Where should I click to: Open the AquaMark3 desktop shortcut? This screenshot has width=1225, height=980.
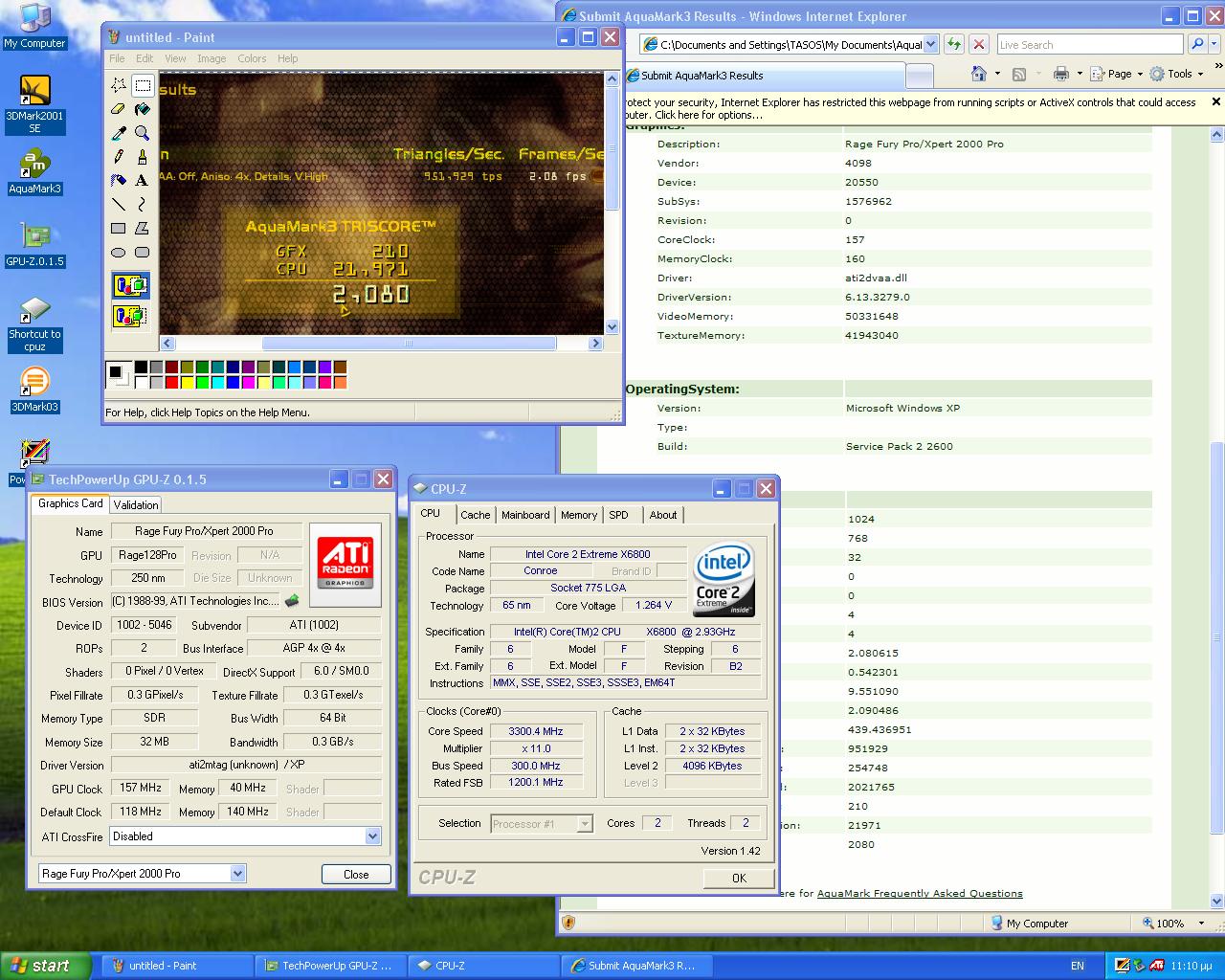[x=34, y=172]
